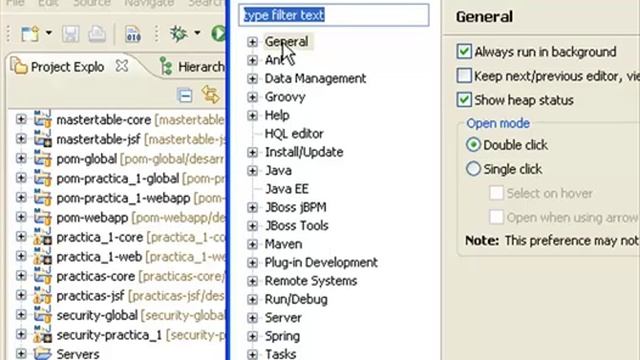The height and width of the screenshot is (360, 640).
Task: Select the mastertable-jsf project icon
Action: (x=42, y=139)
